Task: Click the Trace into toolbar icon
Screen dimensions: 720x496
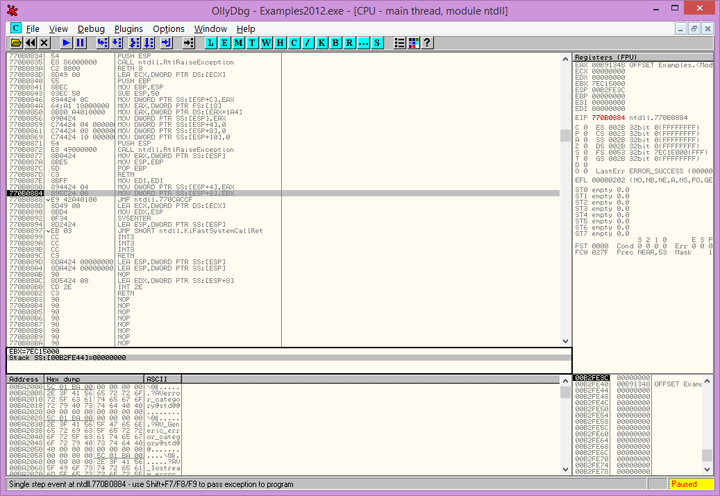Action: 135,43
